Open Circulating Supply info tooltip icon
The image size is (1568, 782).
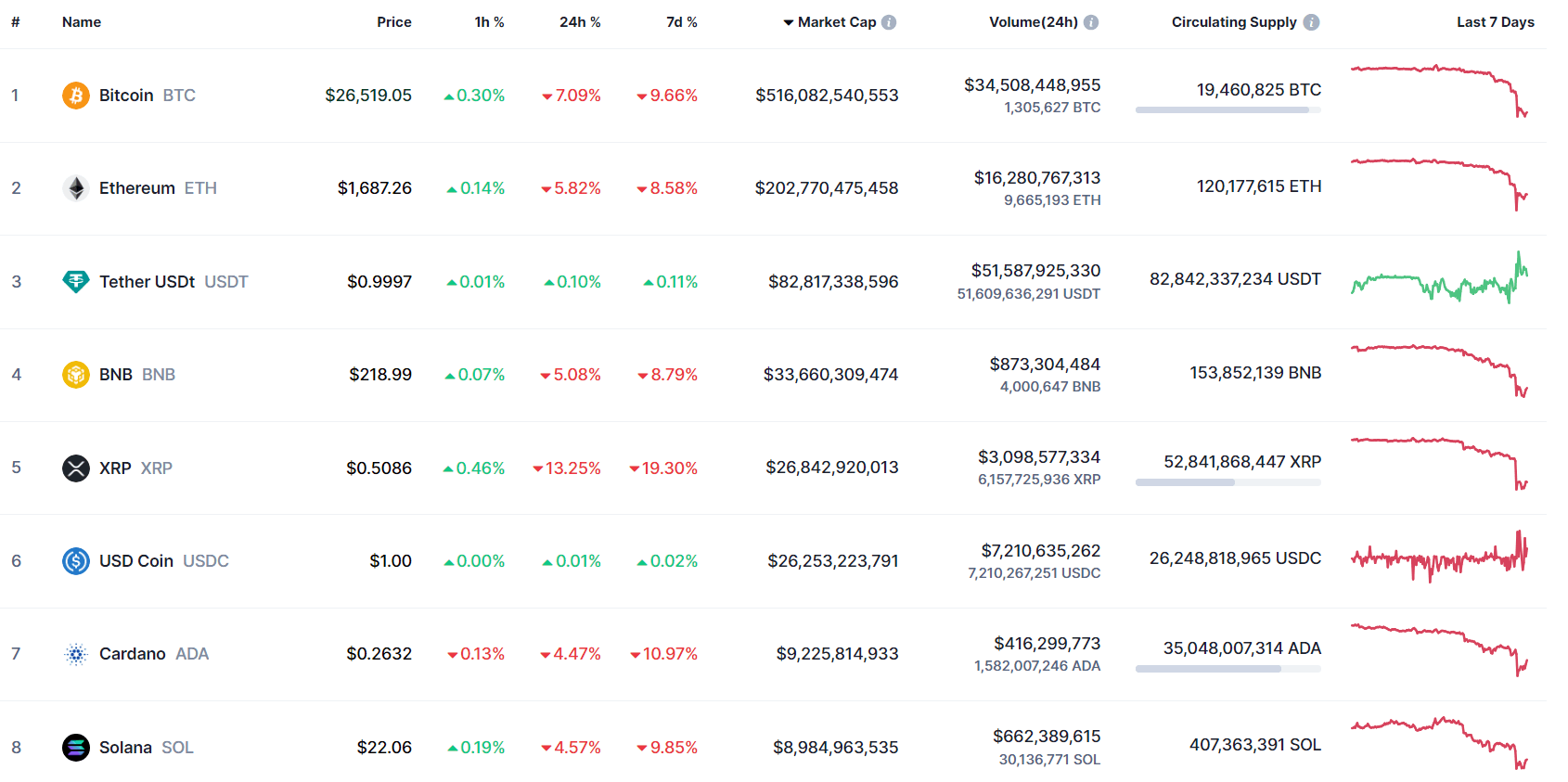point(1311,22)
